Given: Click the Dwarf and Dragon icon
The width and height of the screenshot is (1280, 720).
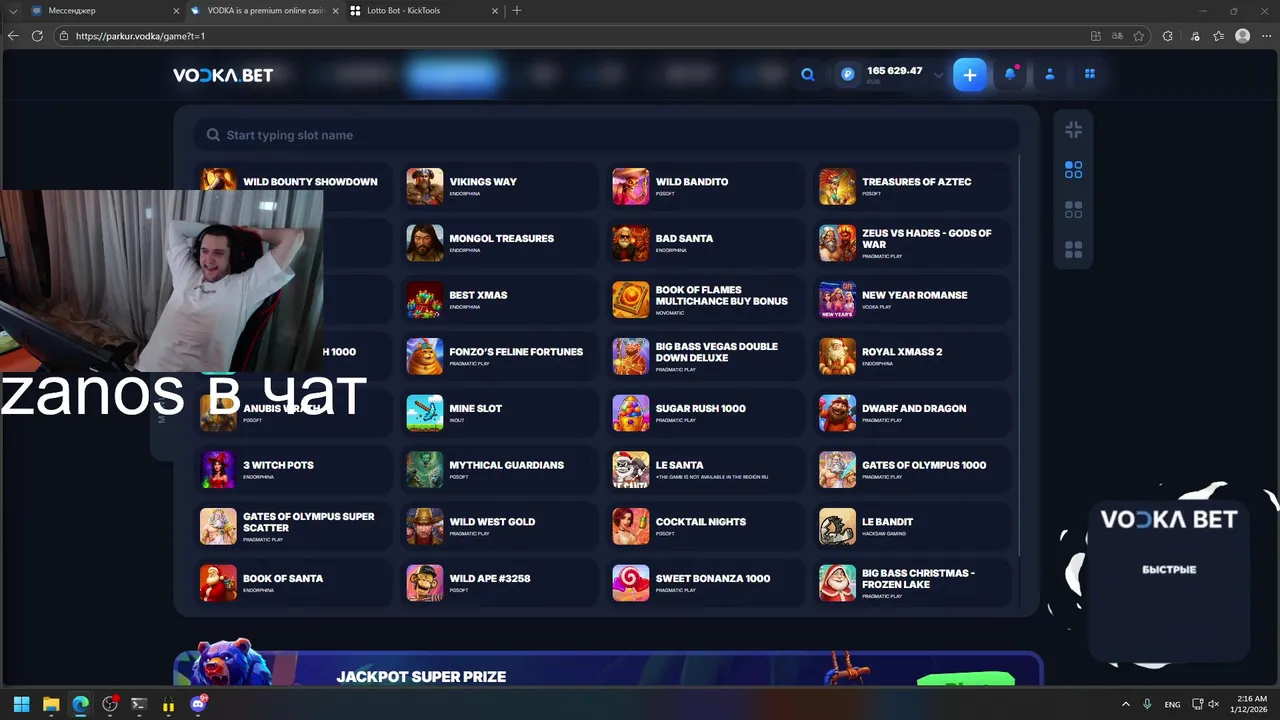Looking at the screenshot, I should [x=837, y=413].
